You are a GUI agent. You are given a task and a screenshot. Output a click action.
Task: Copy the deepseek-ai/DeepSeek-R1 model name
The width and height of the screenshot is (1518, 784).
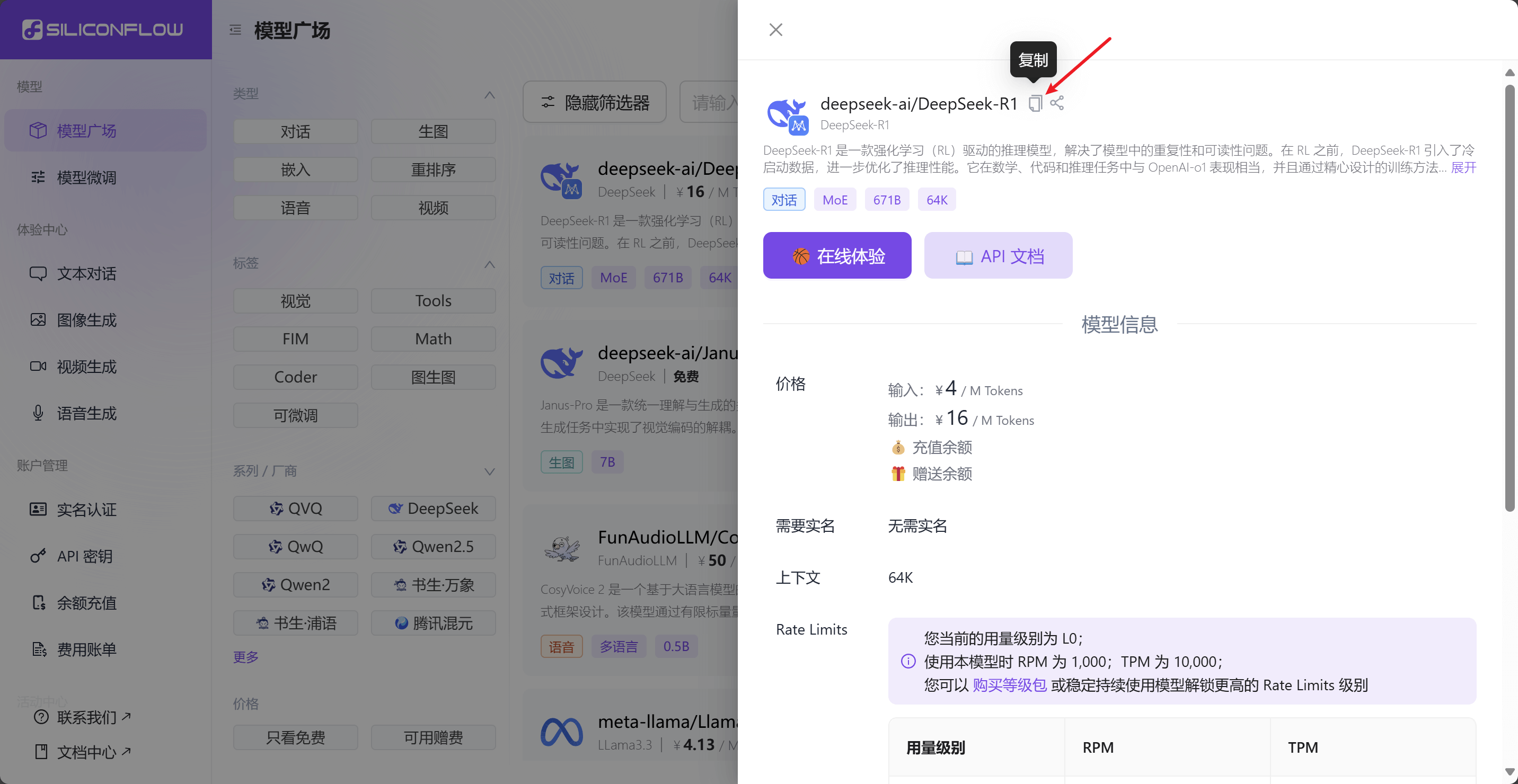pos(1035,104)
